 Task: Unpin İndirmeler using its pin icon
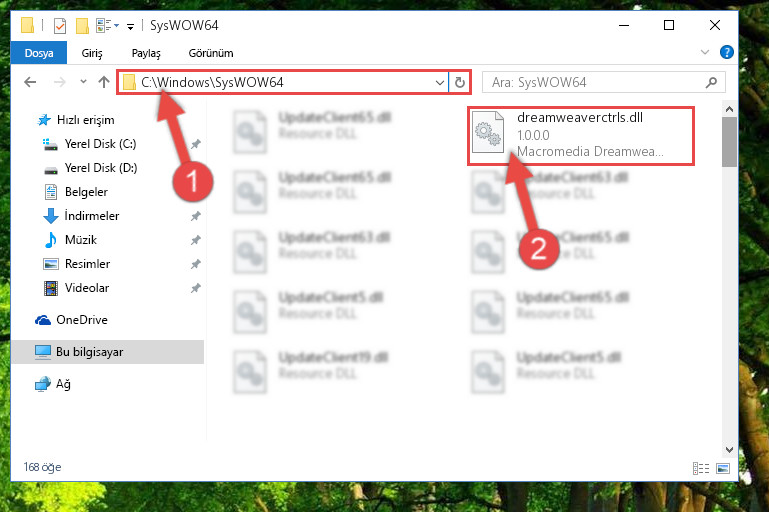pos(195,216)
